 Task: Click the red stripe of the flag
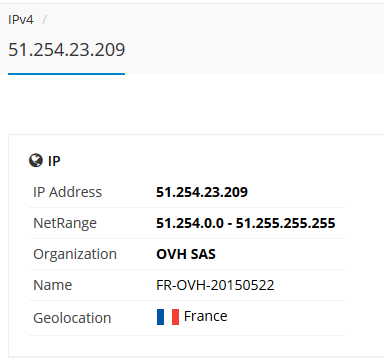[x=175, y=317]
